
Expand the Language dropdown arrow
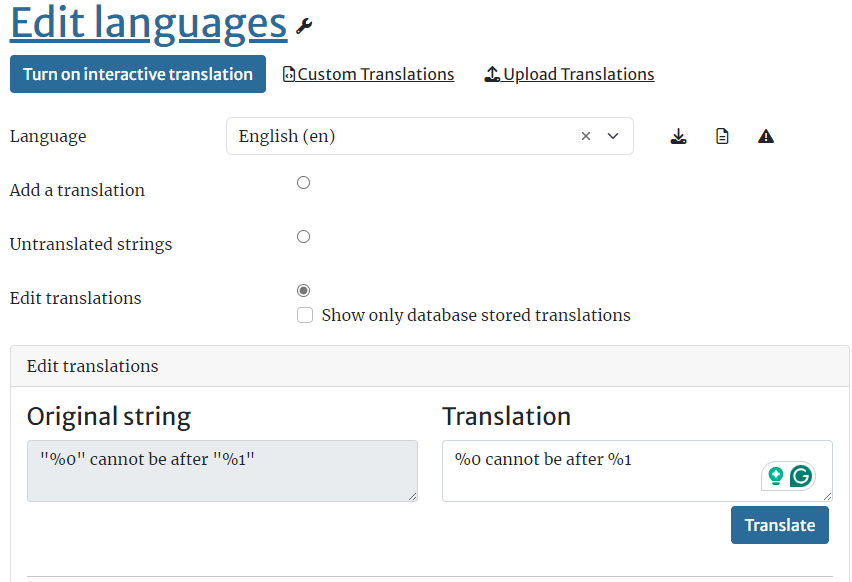tap(613, 136)
